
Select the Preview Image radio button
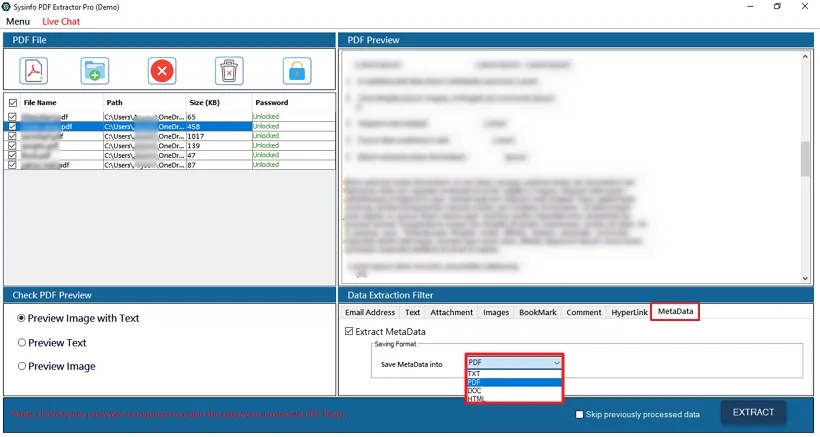(x=22, y=366)
